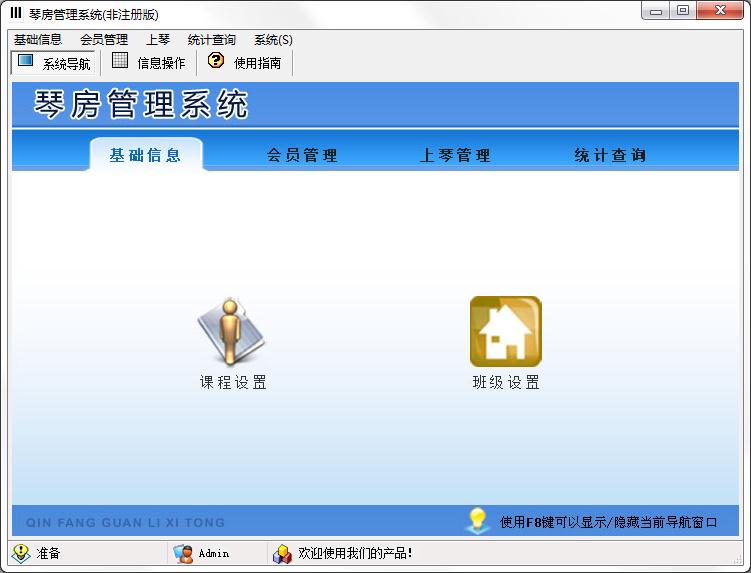Click the Admin text in status bar

click(214, 553)
